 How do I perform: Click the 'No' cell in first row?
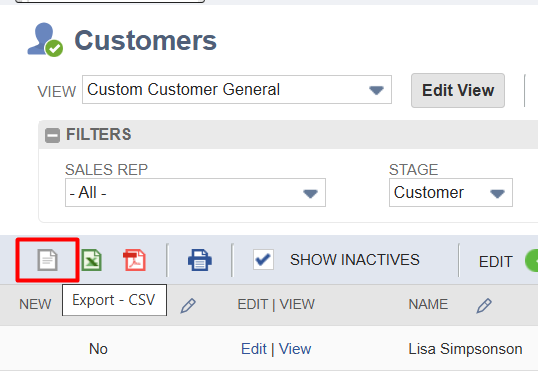98,349
